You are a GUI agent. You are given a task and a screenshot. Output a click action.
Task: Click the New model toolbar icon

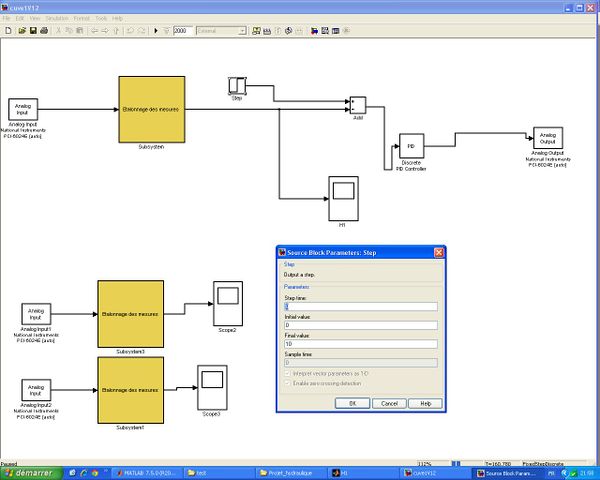click(x=8, y=31)
